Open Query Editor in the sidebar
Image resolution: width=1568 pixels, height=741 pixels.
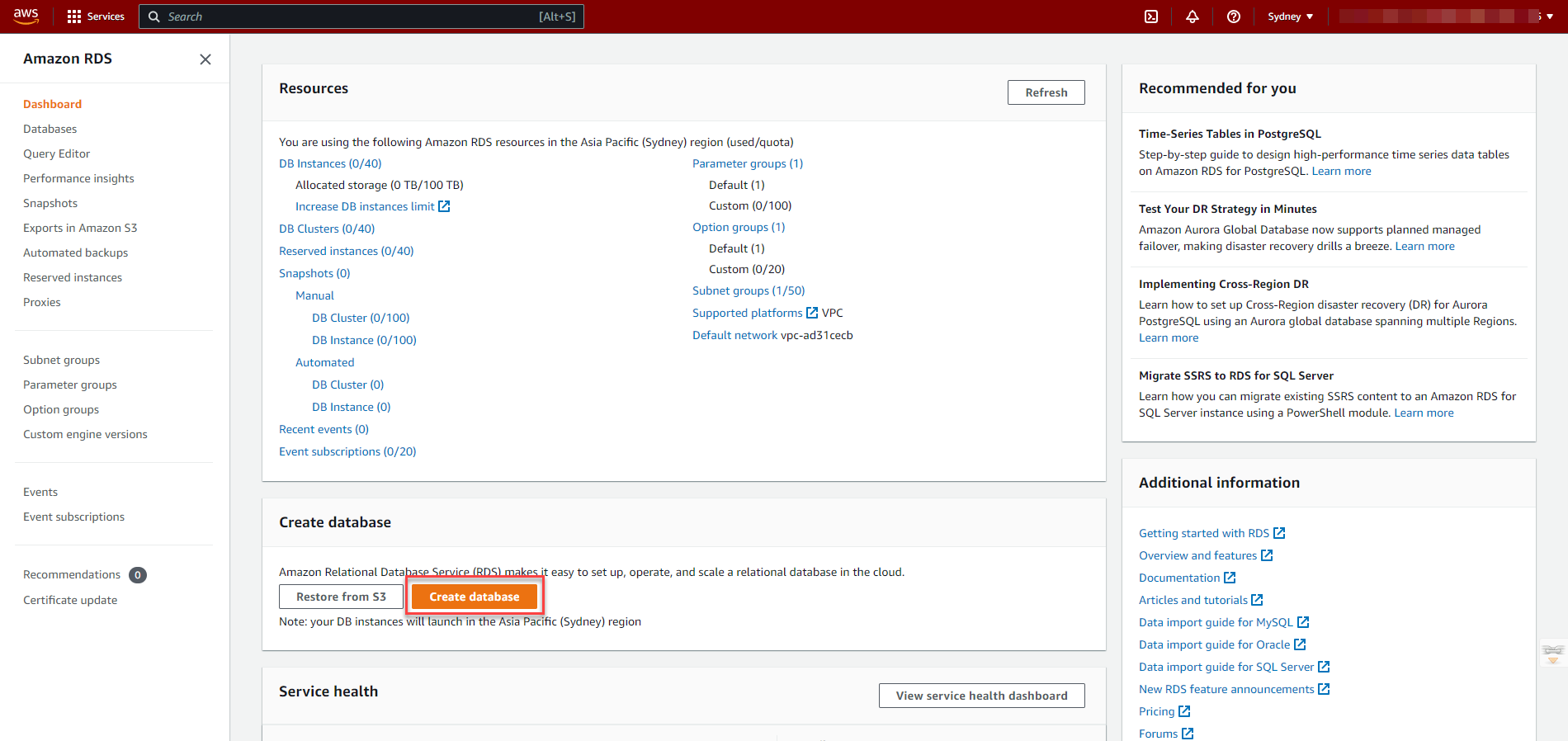coord(56,153)
